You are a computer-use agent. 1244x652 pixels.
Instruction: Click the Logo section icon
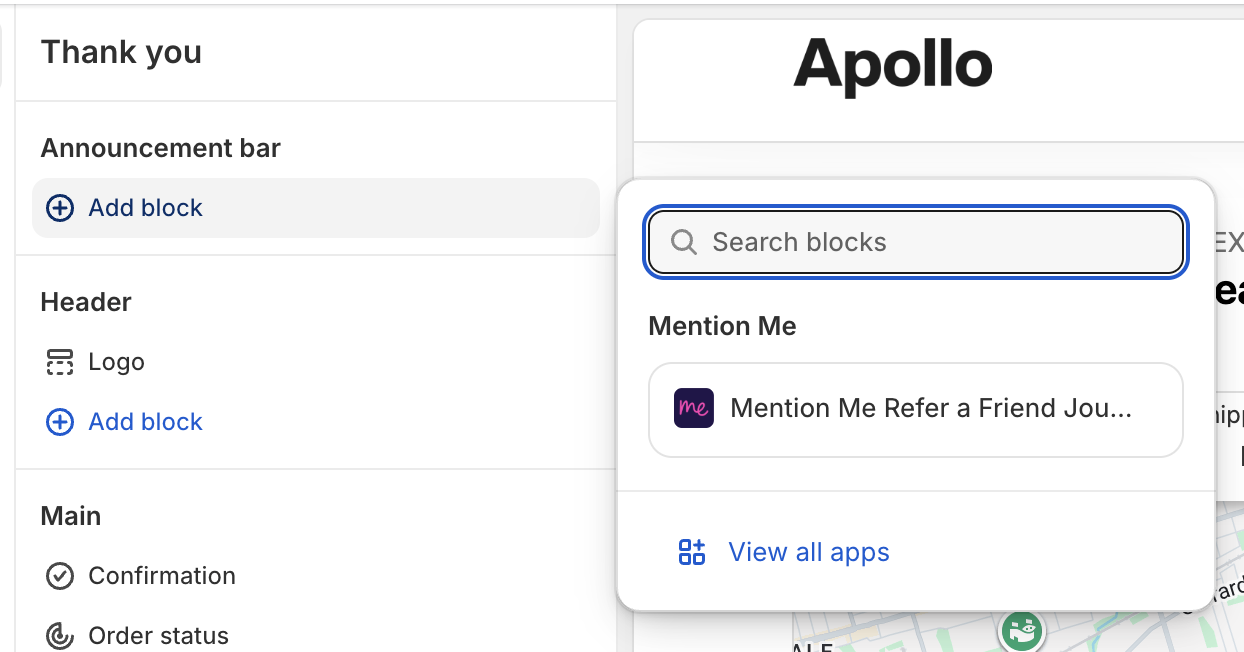(60, 362)
